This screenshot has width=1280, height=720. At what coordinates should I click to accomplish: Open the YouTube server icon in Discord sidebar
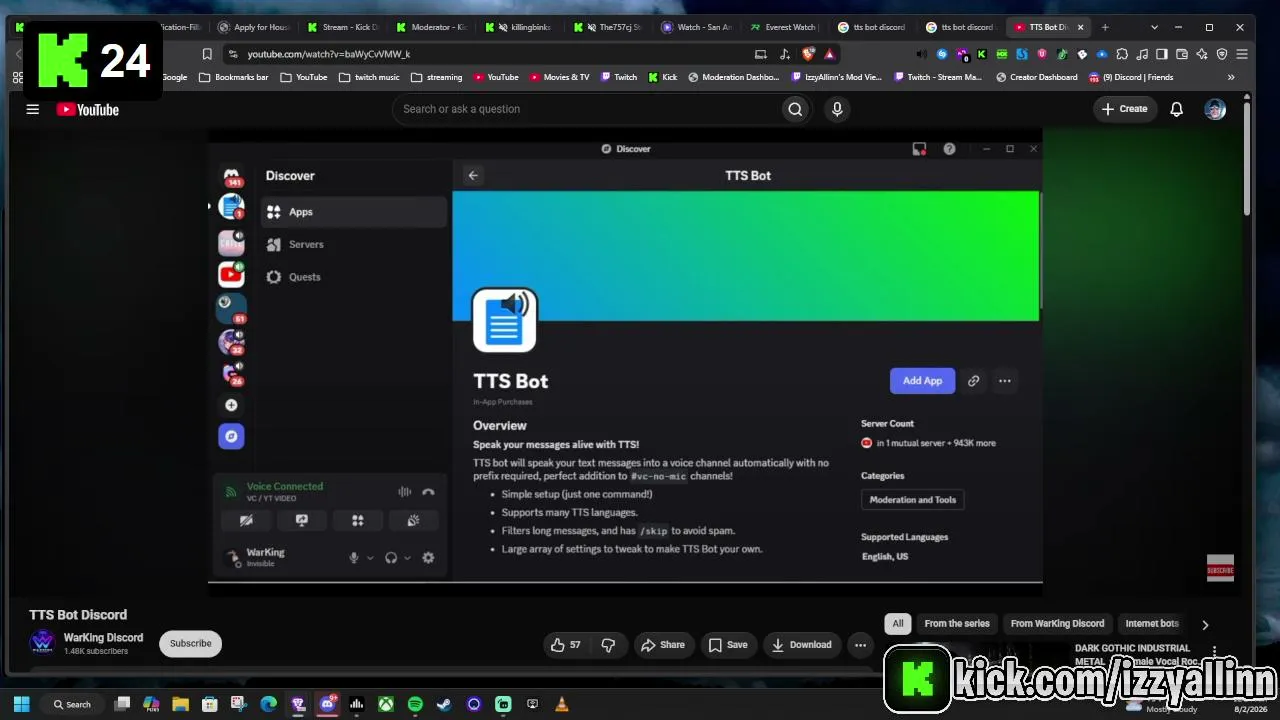point(231,274)
